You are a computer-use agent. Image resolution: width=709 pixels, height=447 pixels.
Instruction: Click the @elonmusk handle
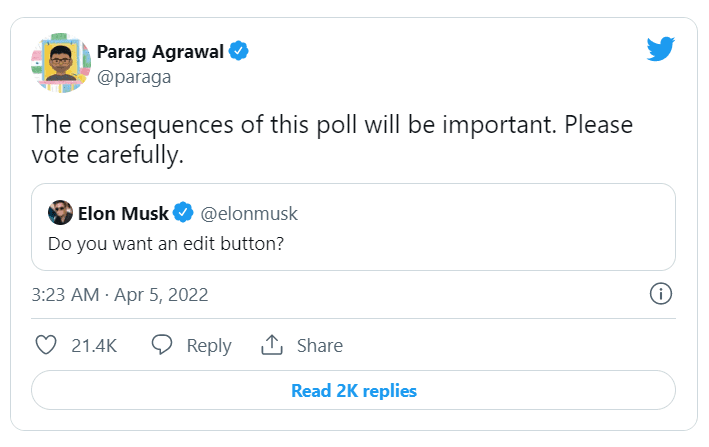point(250,213)
